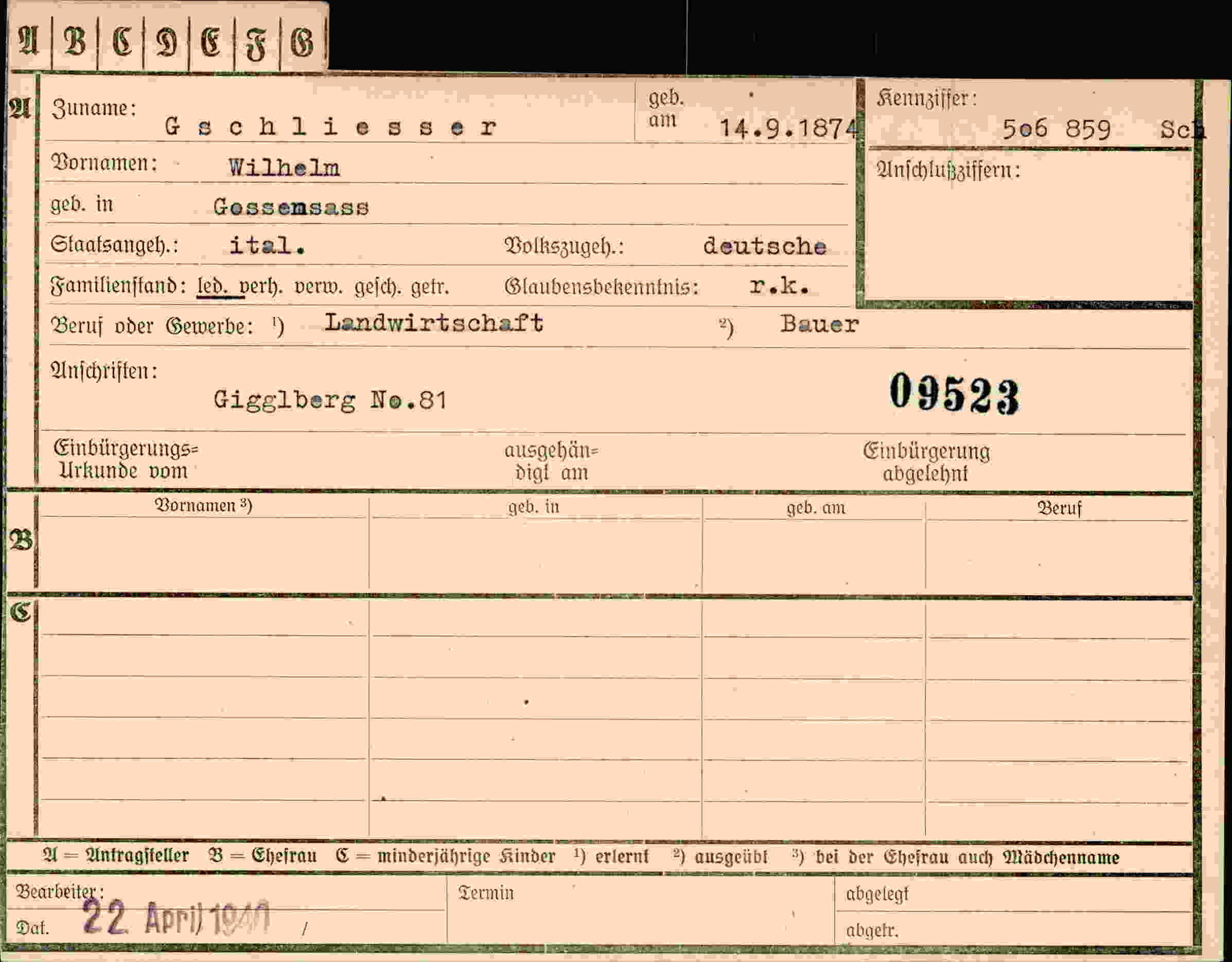
Task: Click the section C marker letter
Action: click(20, 612)
